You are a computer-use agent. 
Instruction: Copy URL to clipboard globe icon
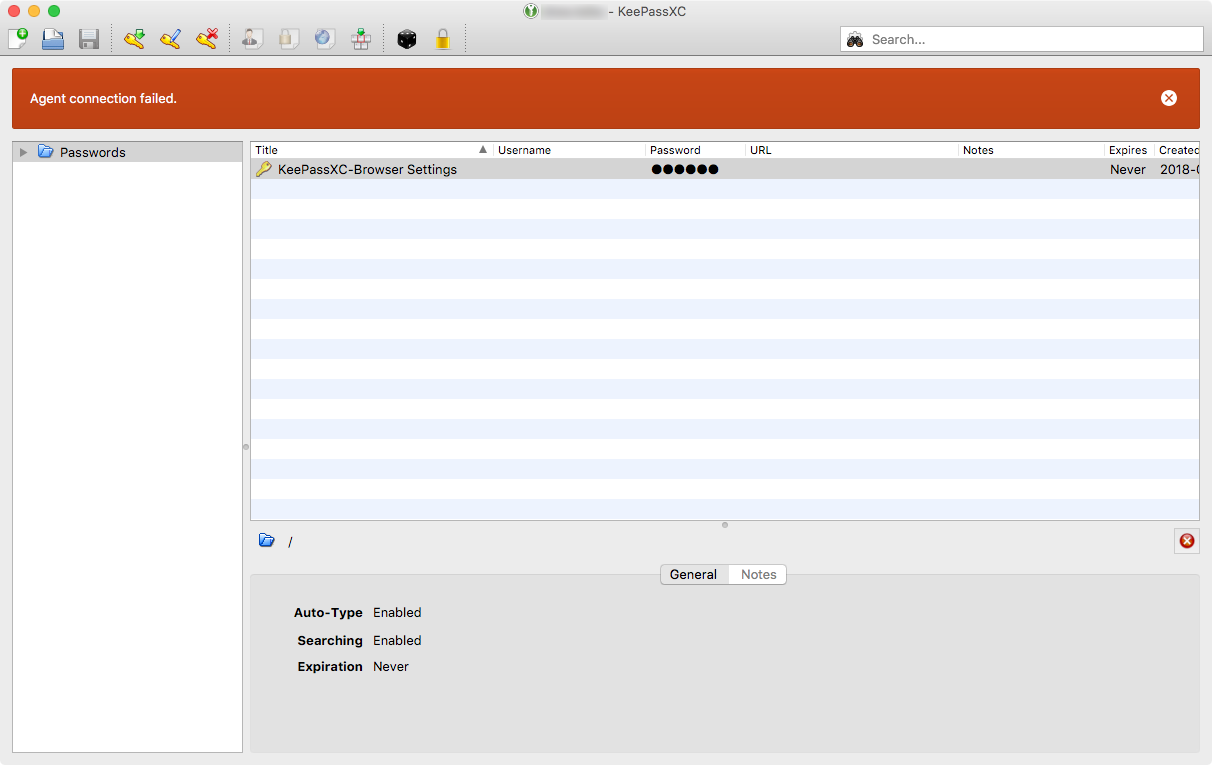coord(325,39)
